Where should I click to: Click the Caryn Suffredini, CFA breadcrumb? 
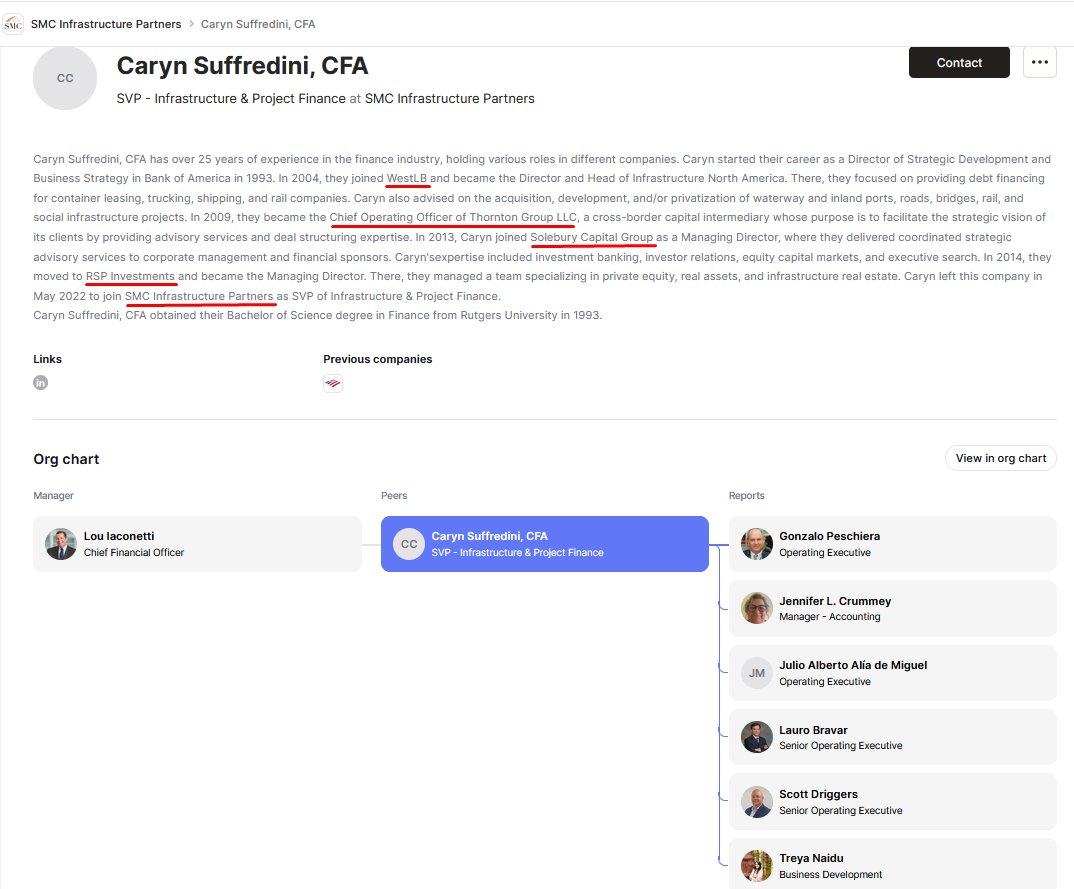pyautogui.click(x=258, y=24)
